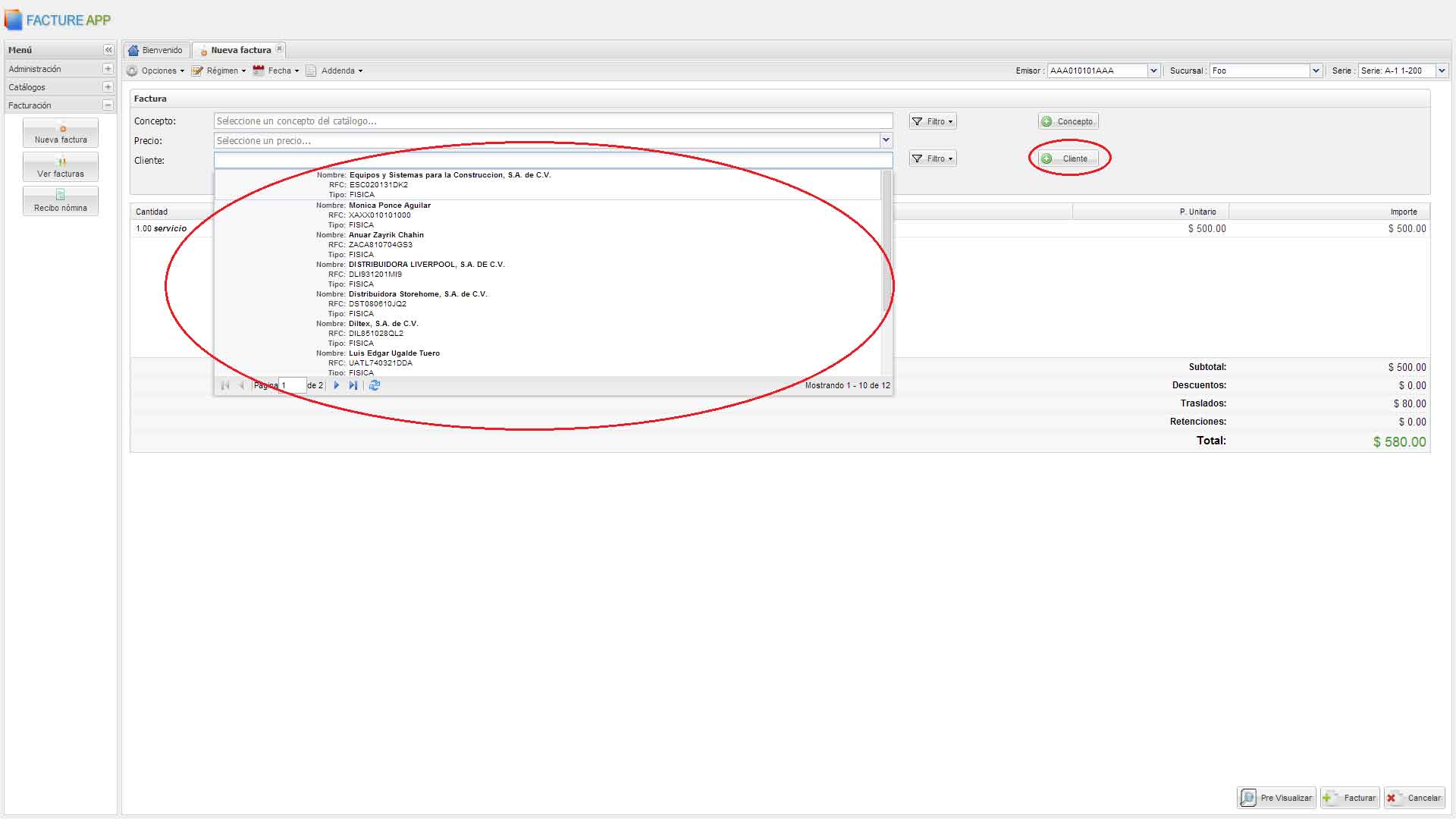The width and height of the screenshot is (1456, 819).
Task: Expand the Administración menu section
Action: pyautogui.click(x=108, y=69)
